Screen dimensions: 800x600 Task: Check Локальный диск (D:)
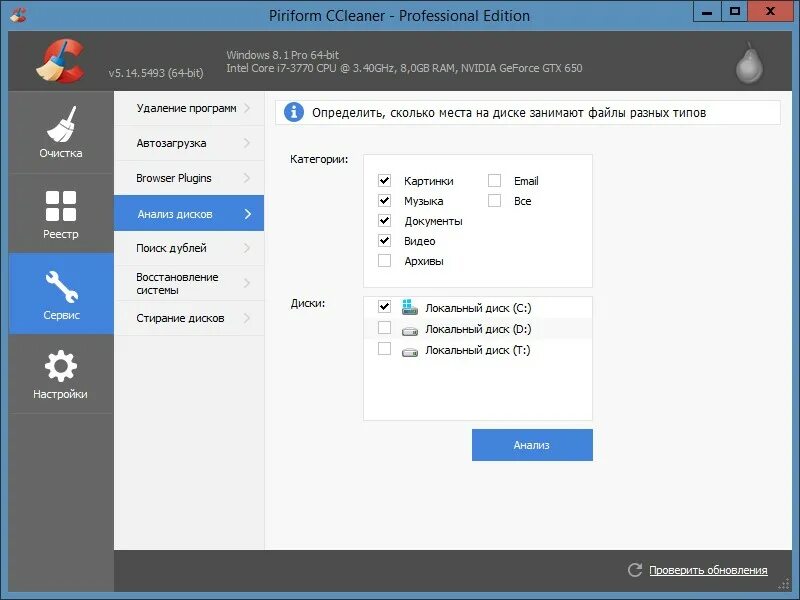[x=384, y=328]
